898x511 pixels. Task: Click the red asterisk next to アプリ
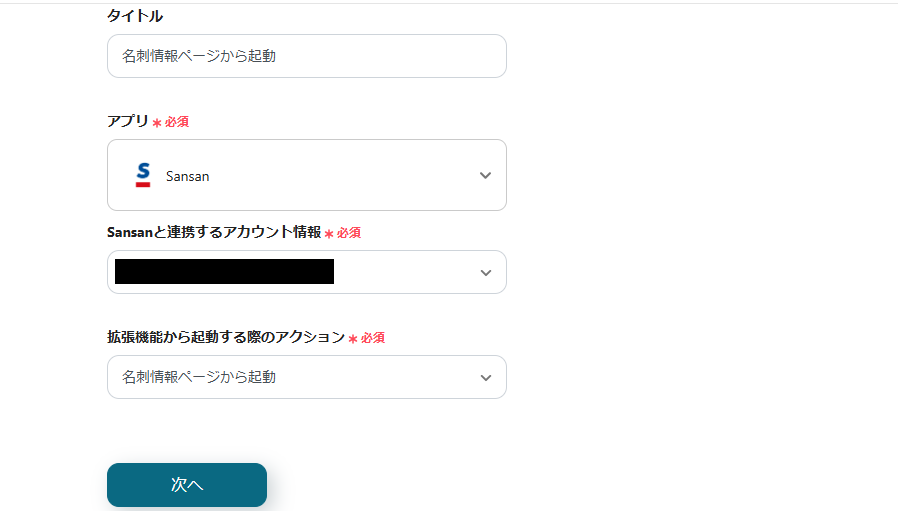(x=157, y=123)
